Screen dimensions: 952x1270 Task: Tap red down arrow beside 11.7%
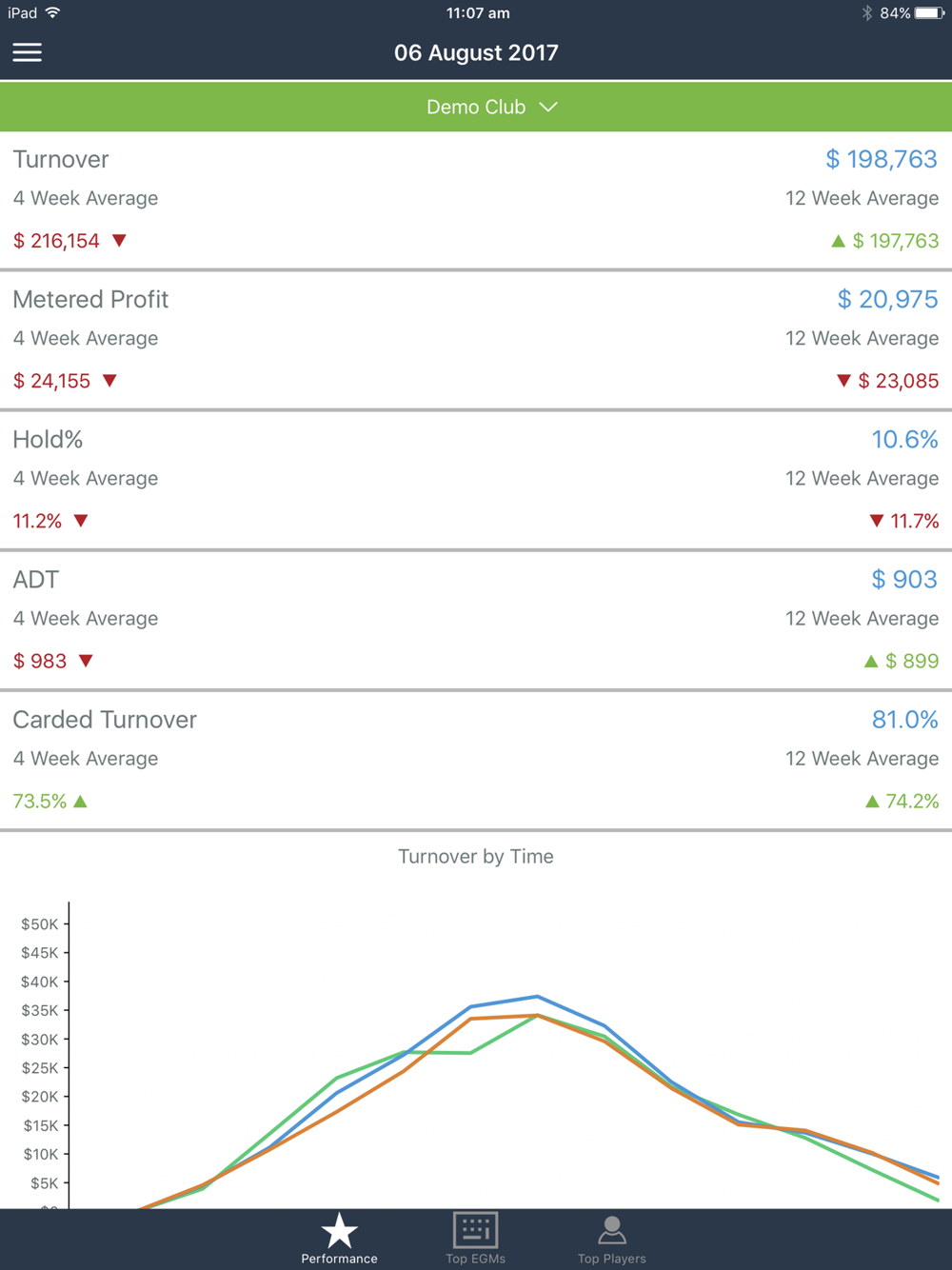pos(876,521)
